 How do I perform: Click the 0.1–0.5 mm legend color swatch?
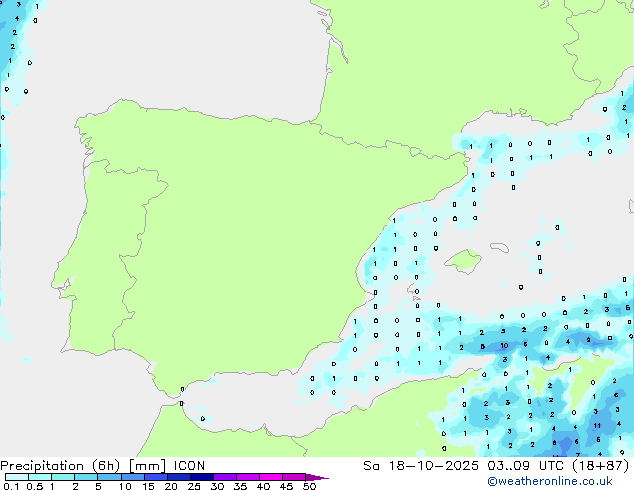pyautogui.click(x=17, y=477)
